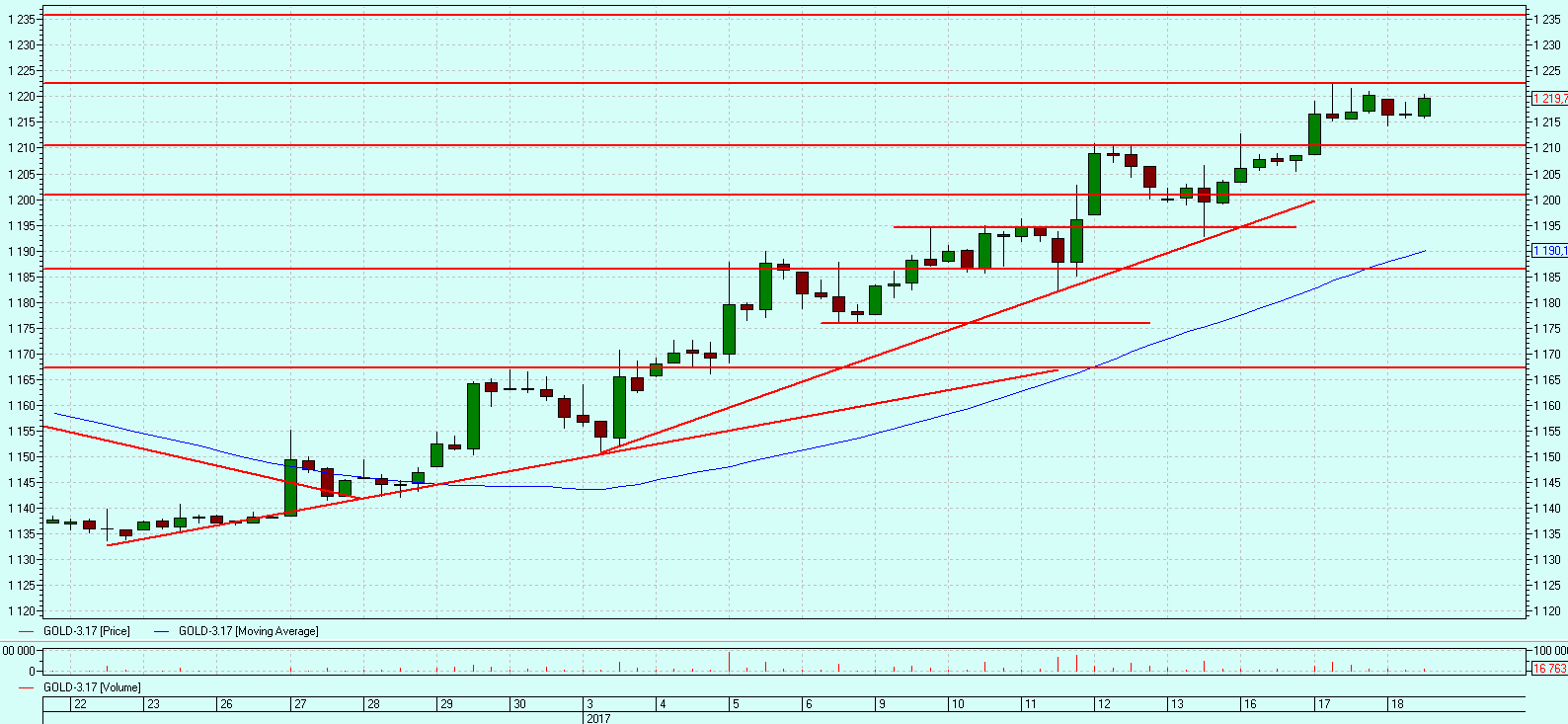Click 1 175 on the right price axis
Screen dimensions: 1568x724
point(1547,328)
